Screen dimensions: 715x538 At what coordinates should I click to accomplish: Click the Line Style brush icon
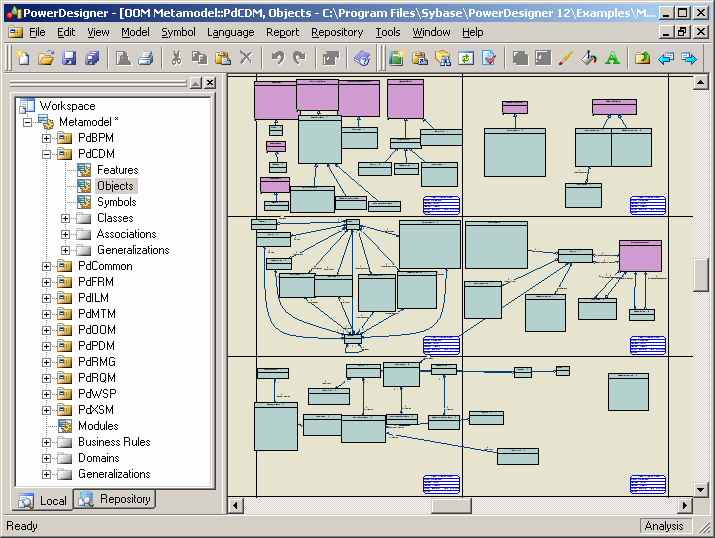[566, 58]
